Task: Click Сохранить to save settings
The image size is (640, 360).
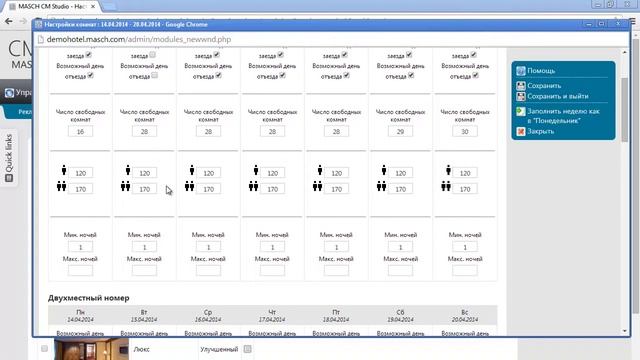Action: click(x=544, y=86)
